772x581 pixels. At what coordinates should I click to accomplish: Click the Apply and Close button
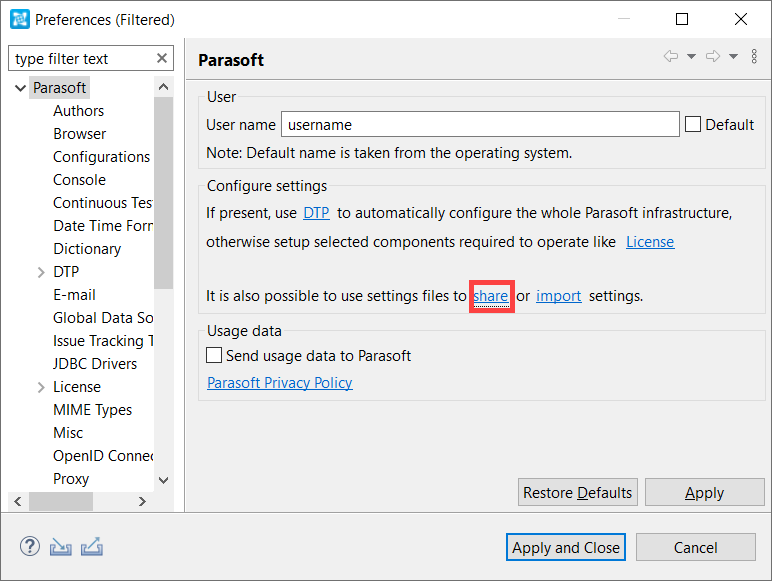tap(566, 547)
